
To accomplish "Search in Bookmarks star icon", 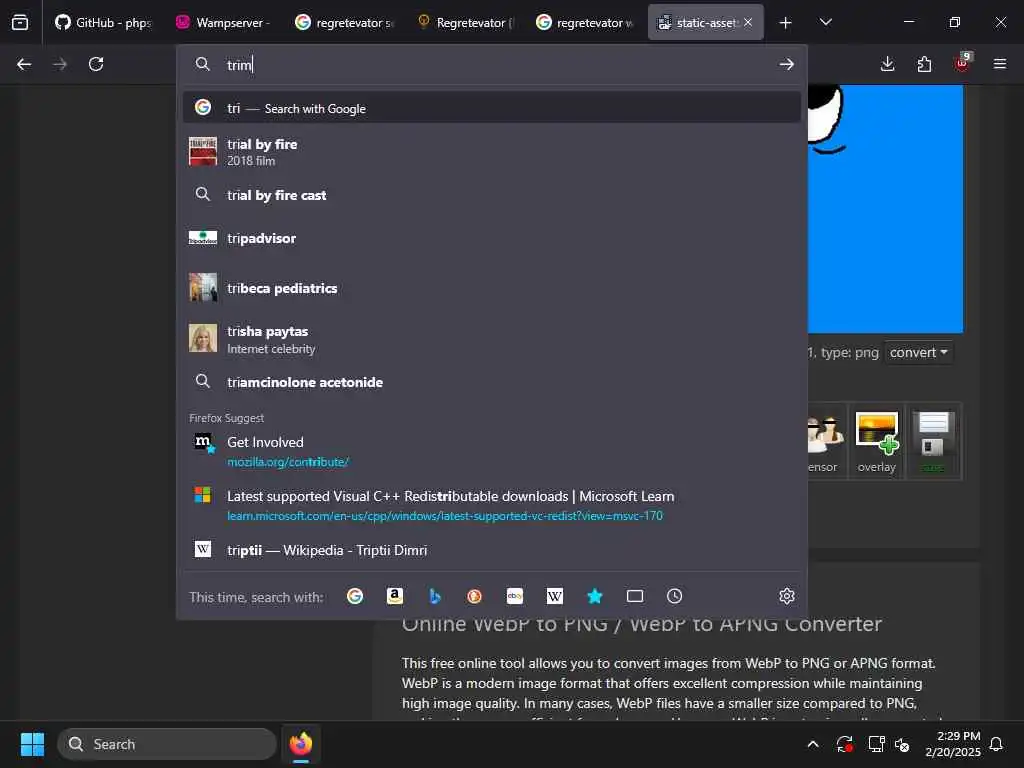I will tap(594, 596).
